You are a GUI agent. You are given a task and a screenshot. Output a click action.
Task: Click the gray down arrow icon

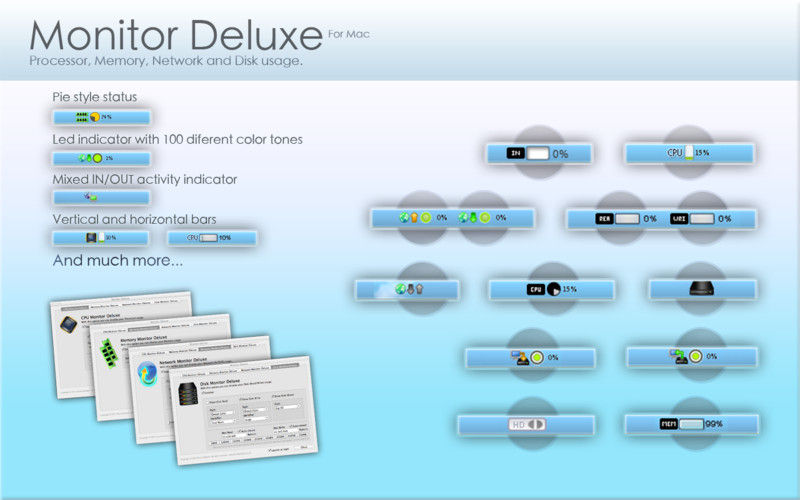coord(410,289)
